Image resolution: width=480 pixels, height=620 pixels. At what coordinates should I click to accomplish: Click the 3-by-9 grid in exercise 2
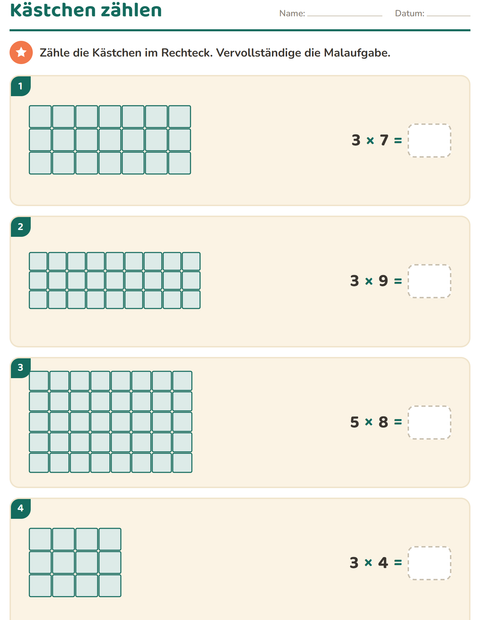pyautogui.click(x=115, y=281)
